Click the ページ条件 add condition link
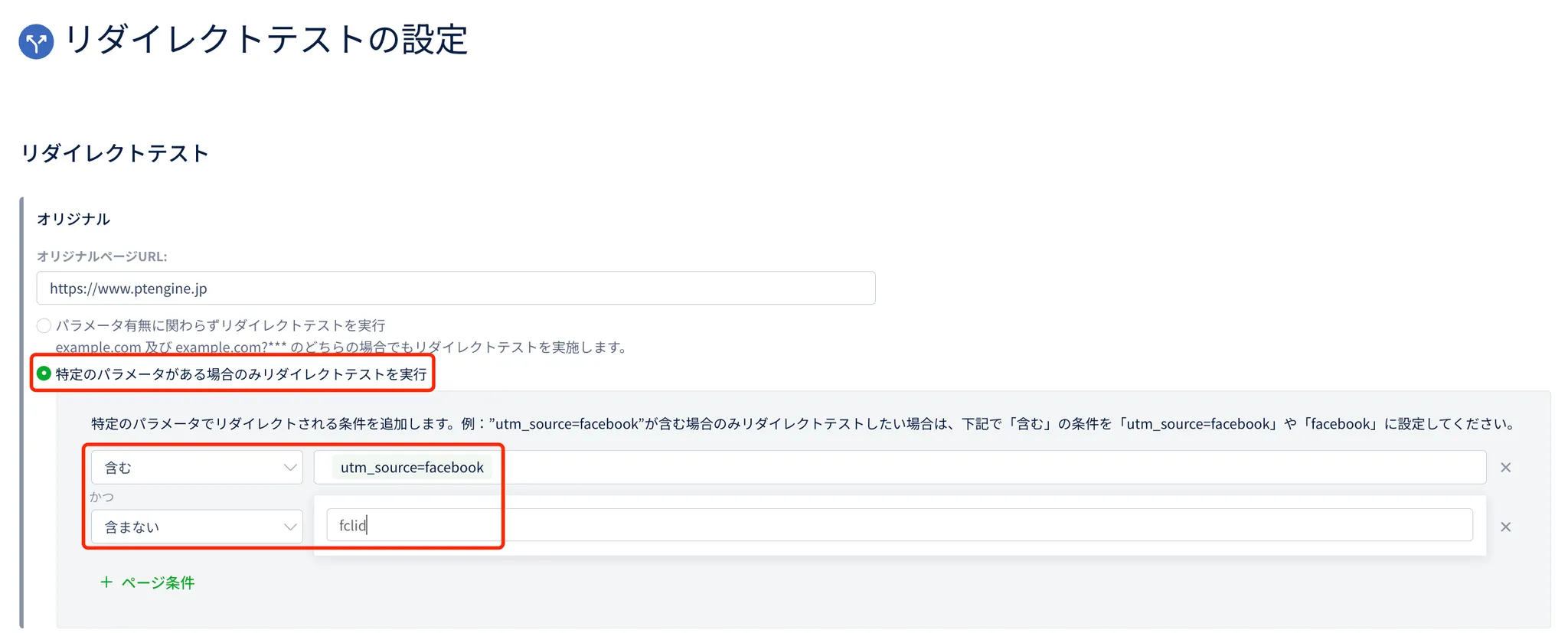 [158, 582]
